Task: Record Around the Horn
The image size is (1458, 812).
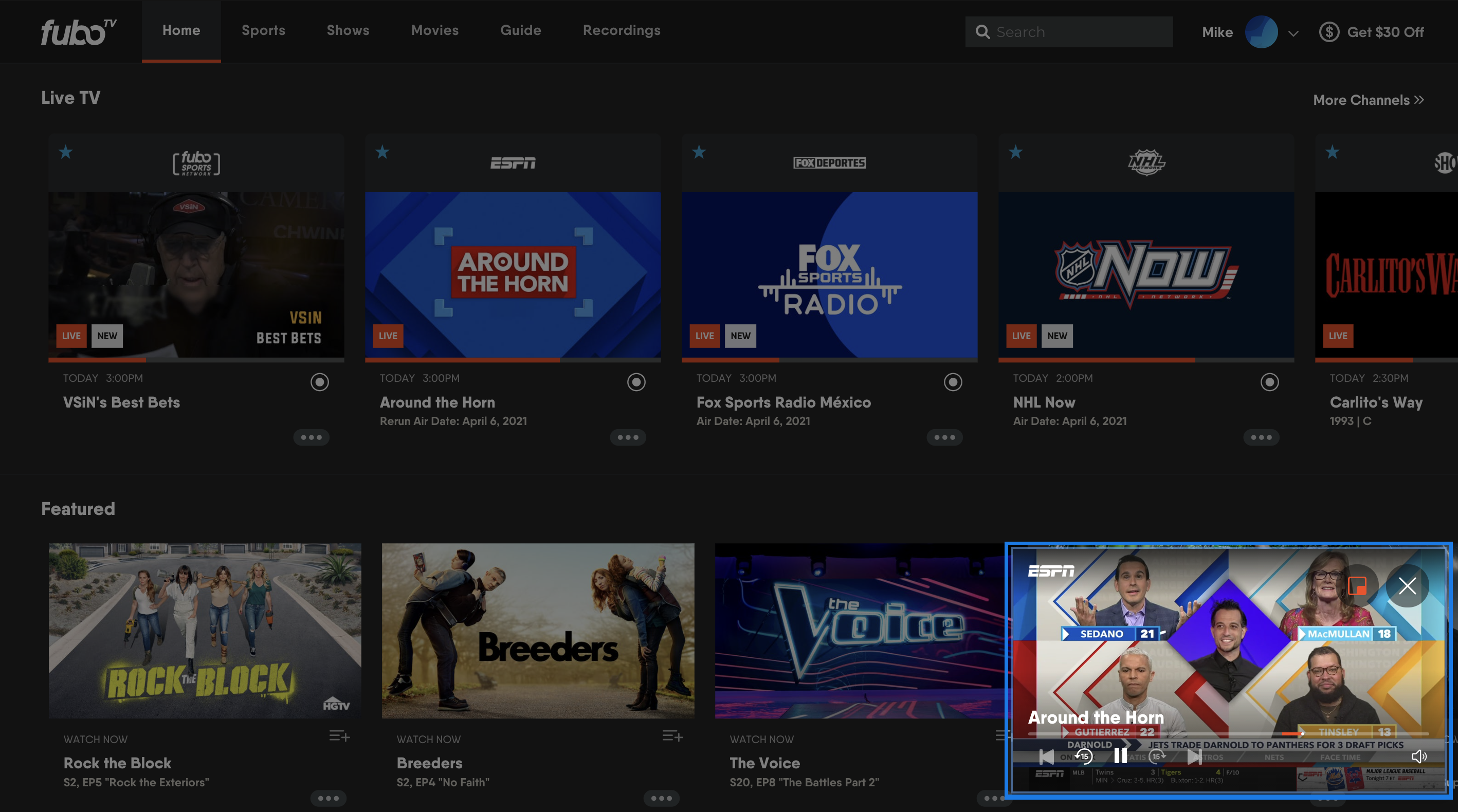Action: pyautogui.click(x=636, y=382)
